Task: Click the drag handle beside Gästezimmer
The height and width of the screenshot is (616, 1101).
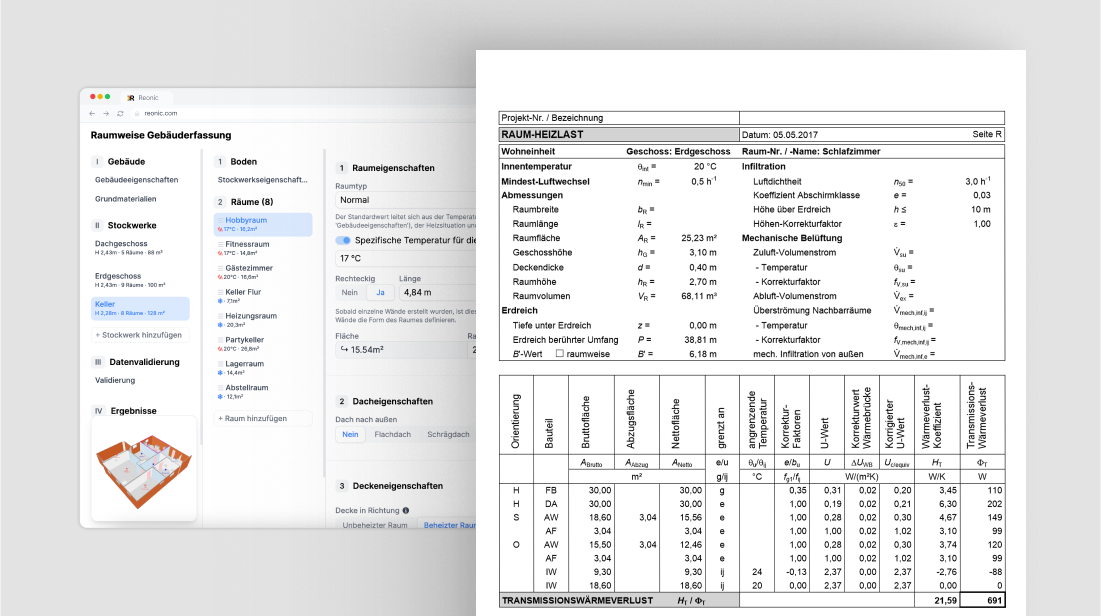Action: point(220,268)
